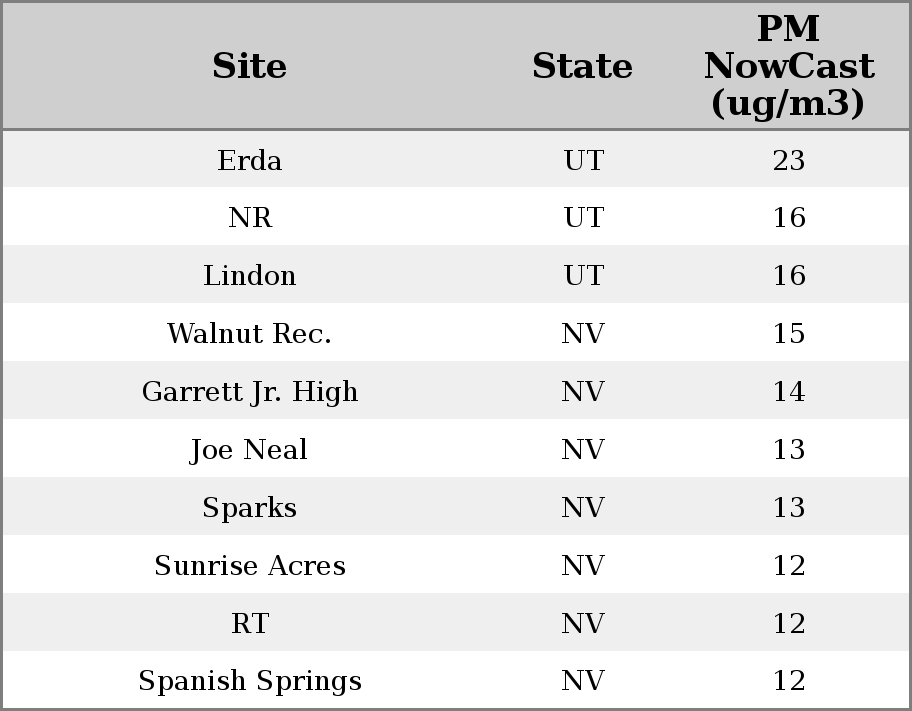Click the Joe Neal site cell

(250, 450)
